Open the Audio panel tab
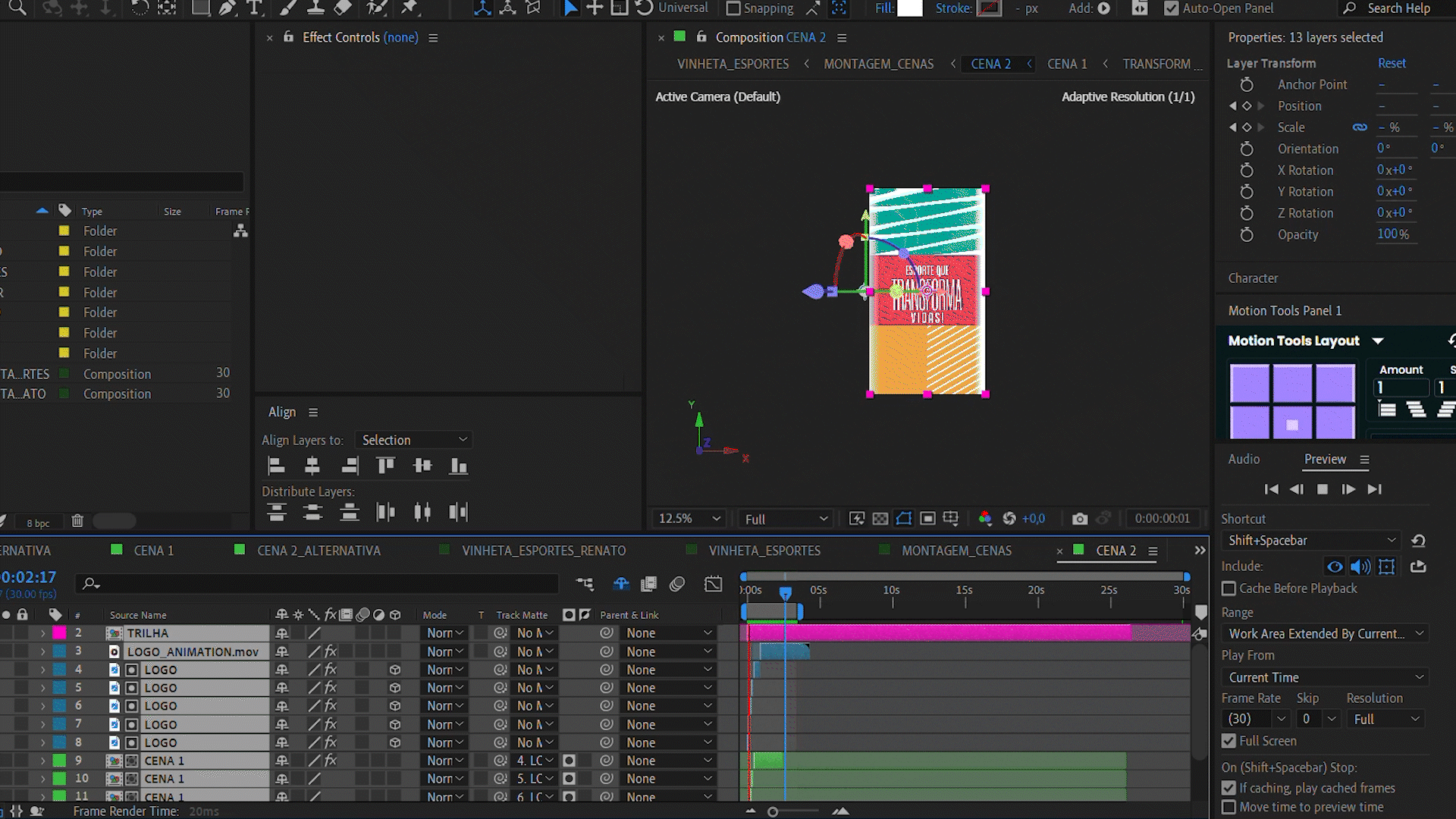The width and height of the screenshot is (1456, 819). click(x=1244, y=459)
